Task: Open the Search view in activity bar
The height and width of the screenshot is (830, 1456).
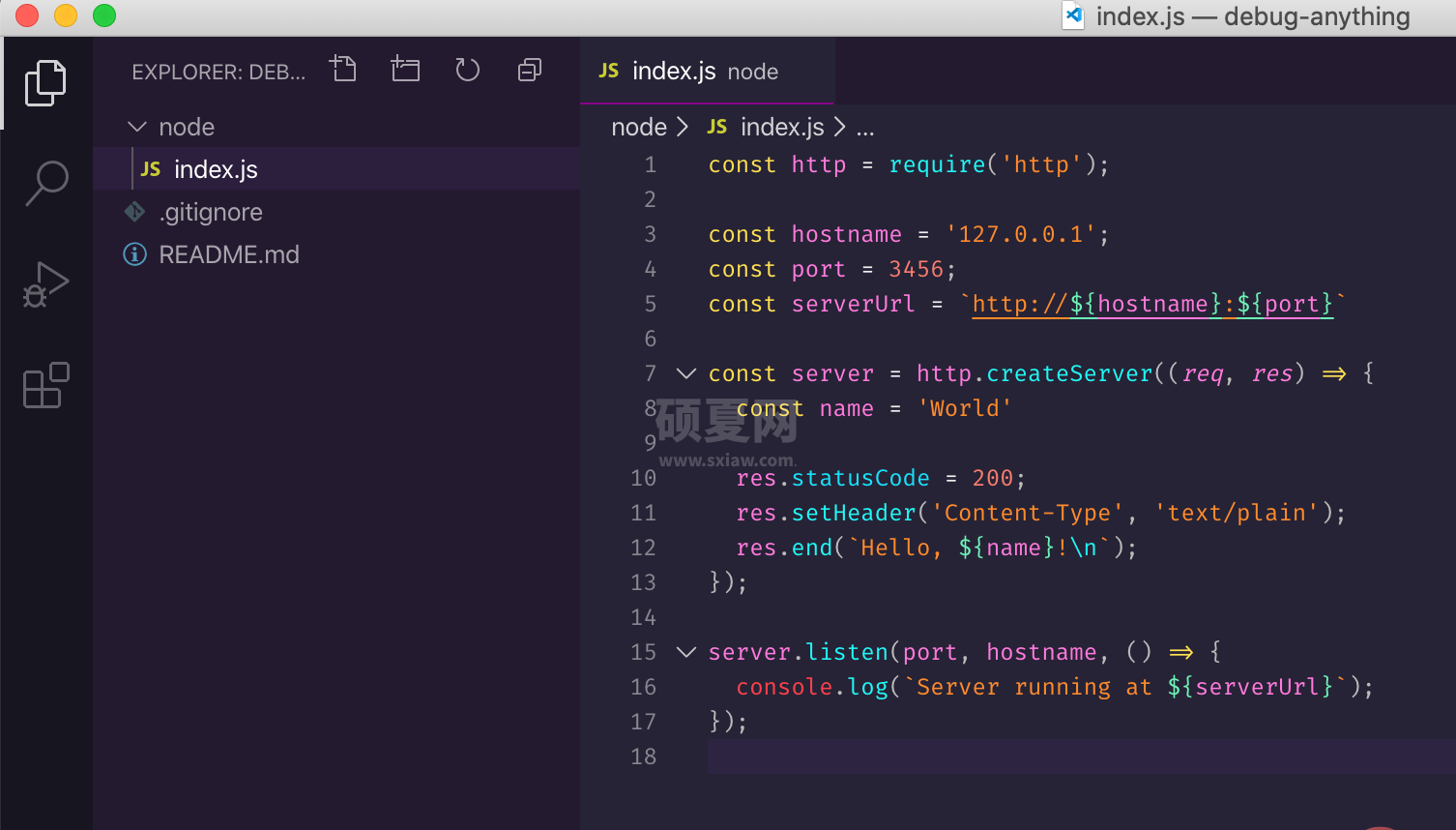Action: click(45, 183)
